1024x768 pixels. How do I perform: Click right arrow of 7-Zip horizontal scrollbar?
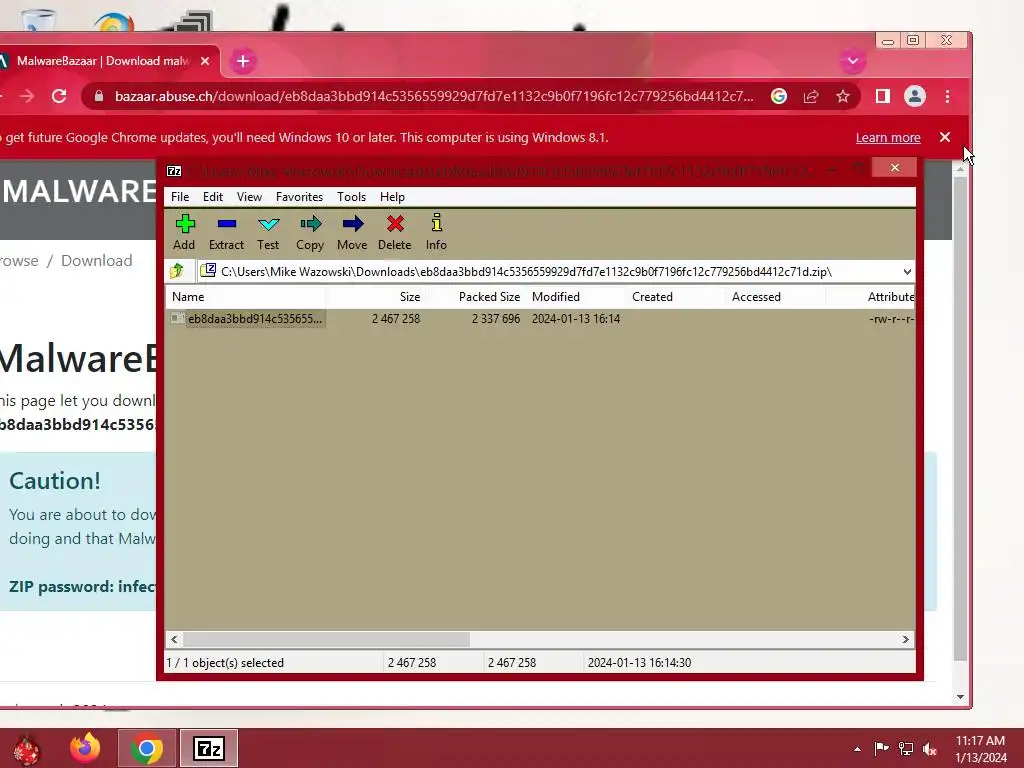(906, 639)
